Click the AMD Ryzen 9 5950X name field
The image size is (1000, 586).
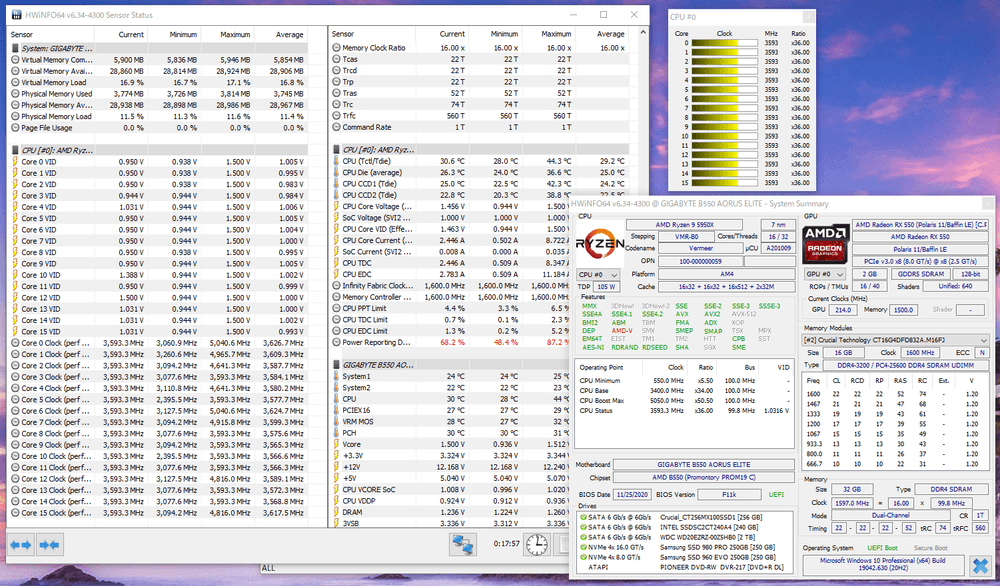tap(684, 225)
